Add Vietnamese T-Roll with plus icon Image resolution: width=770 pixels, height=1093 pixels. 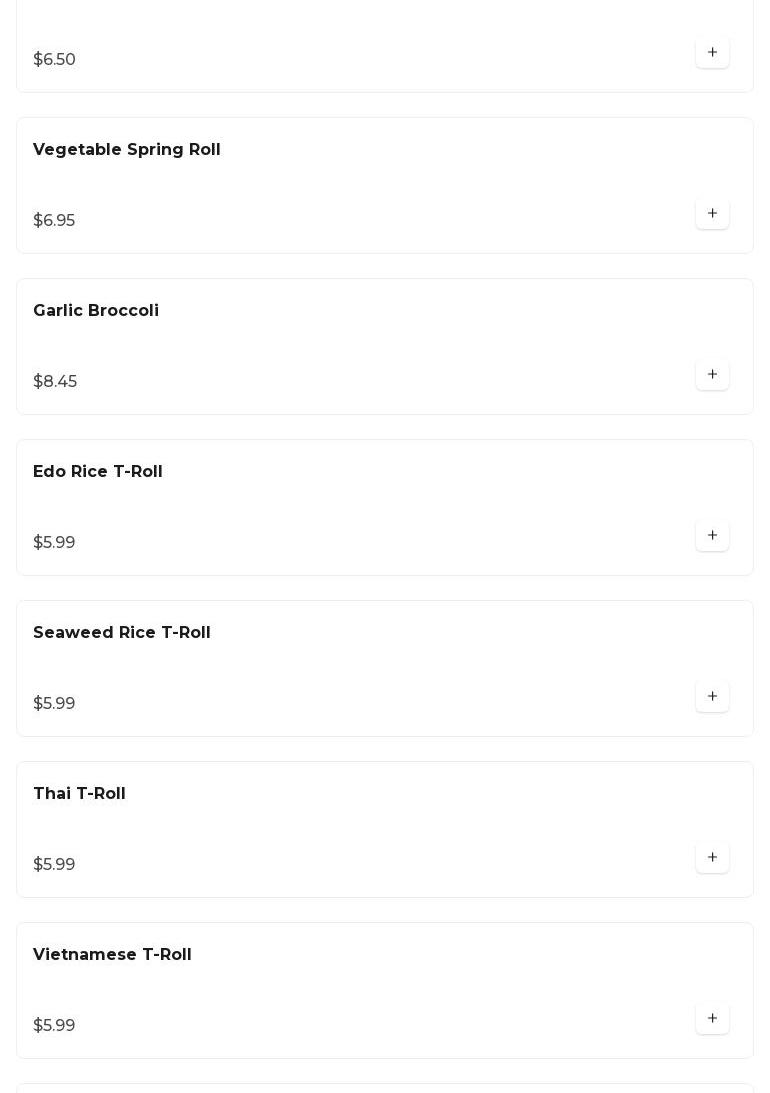(712, 1018)
